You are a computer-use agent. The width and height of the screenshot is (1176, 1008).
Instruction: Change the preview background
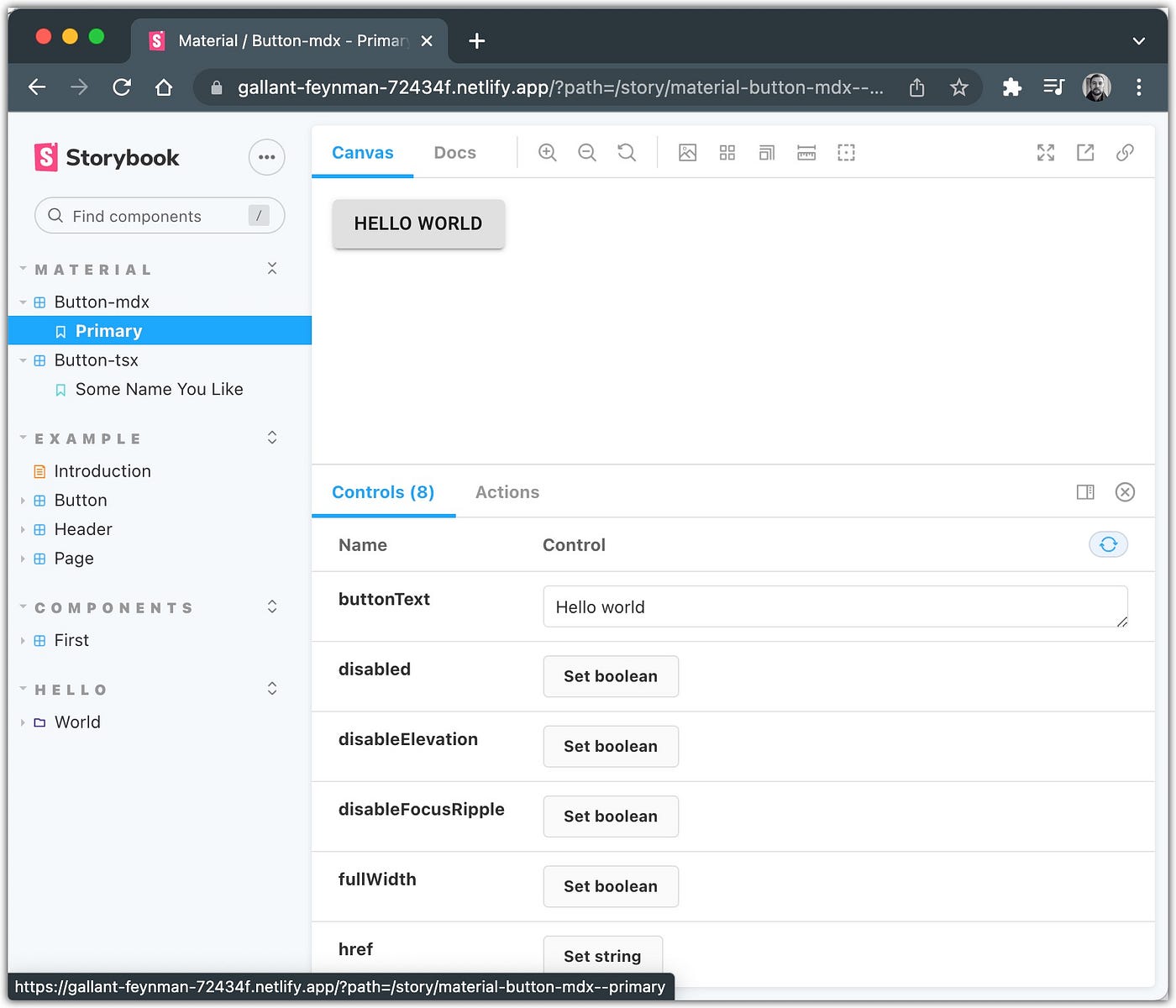click(x=687, y=152)
